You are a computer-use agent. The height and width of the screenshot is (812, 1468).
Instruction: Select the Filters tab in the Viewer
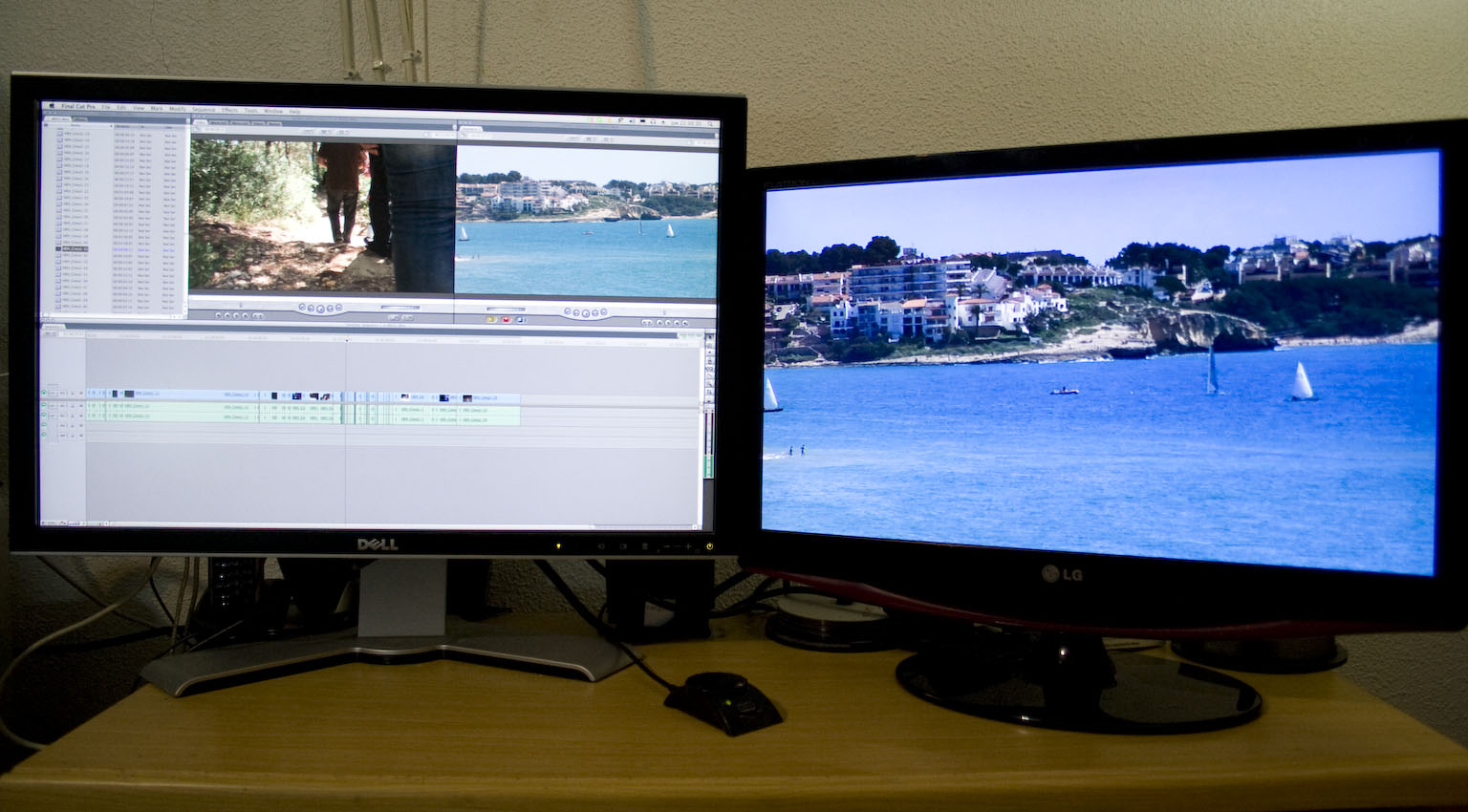point(259,123)
